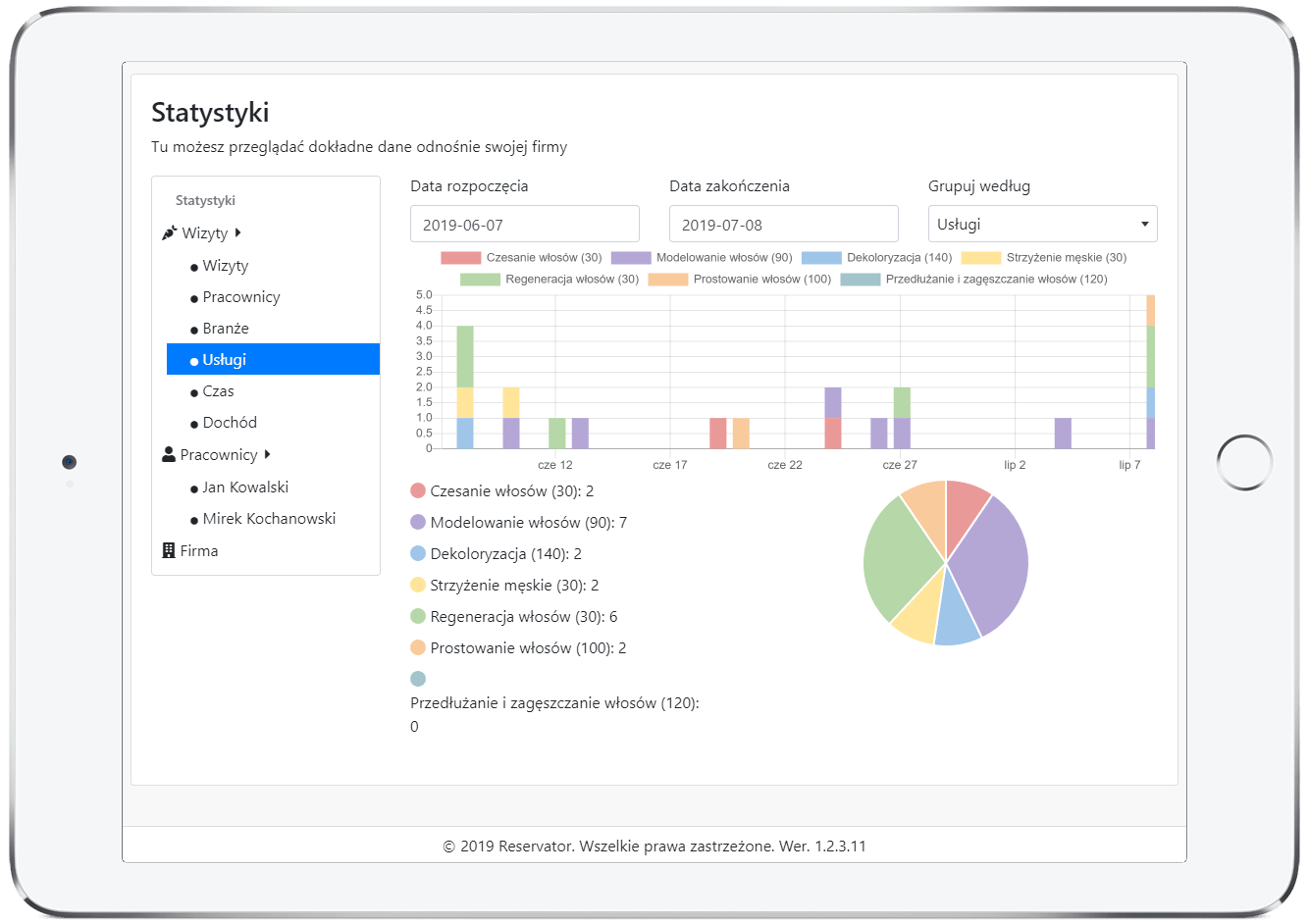The height and width of the screenshot is (924, 1309).
Task: Open the Branże sidebar entry
Action: (x=226, y=329)
